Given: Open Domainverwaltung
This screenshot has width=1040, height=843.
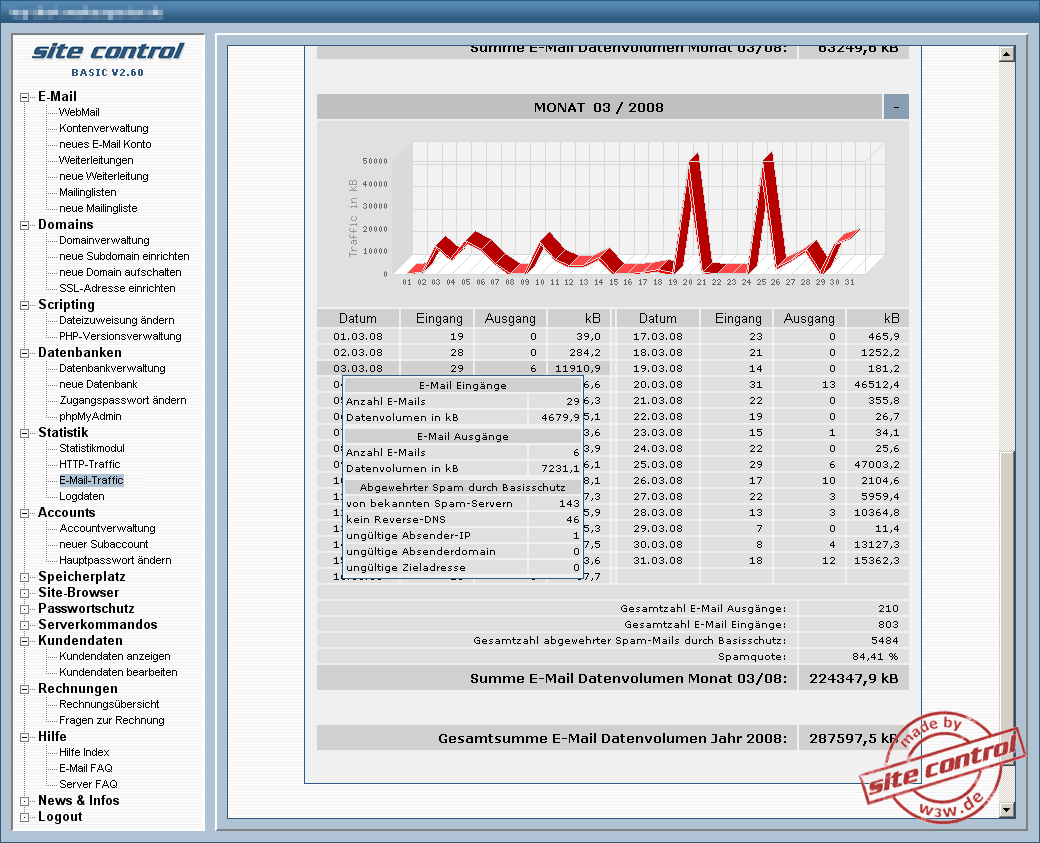Looking at the screenshot, I should coord(104,240).
